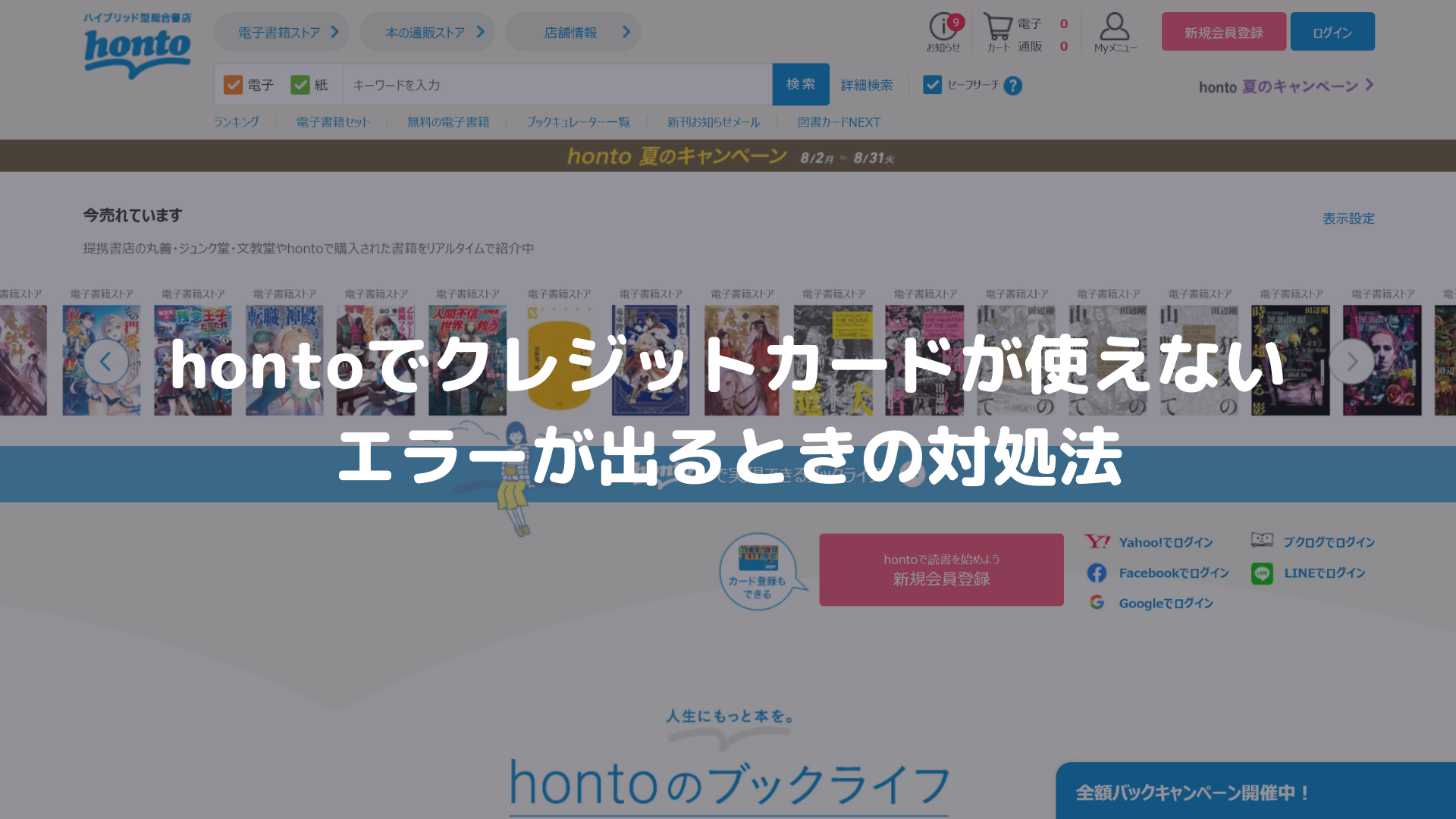Toggle the 紙 search checkbox
The height and width of the screenshot is (819, 1456).
[300, 85]
